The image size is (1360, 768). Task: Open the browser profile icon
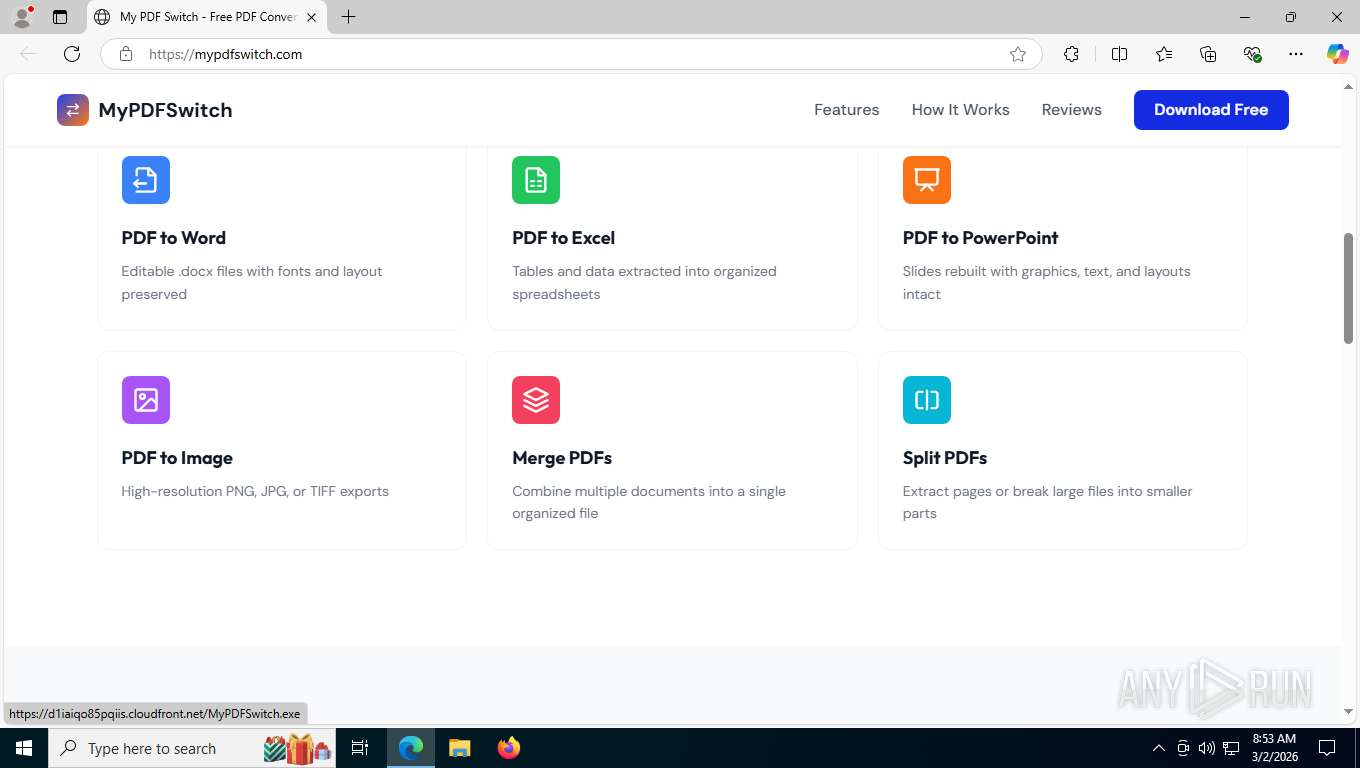[x=22, y=17]
